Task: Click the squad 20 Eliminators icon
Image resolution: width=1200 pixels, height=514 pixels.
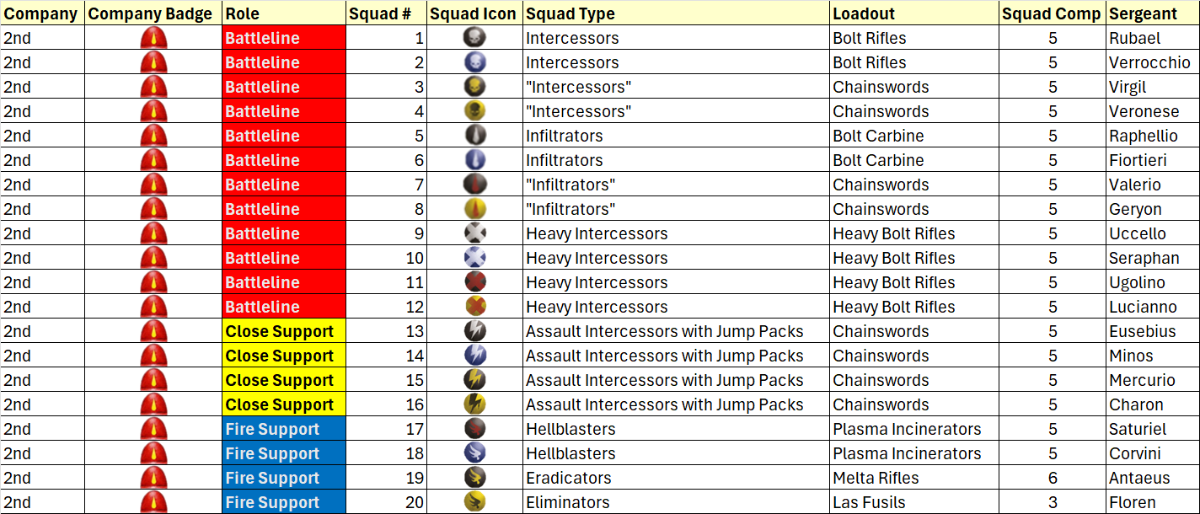Action: pos(475,502)
